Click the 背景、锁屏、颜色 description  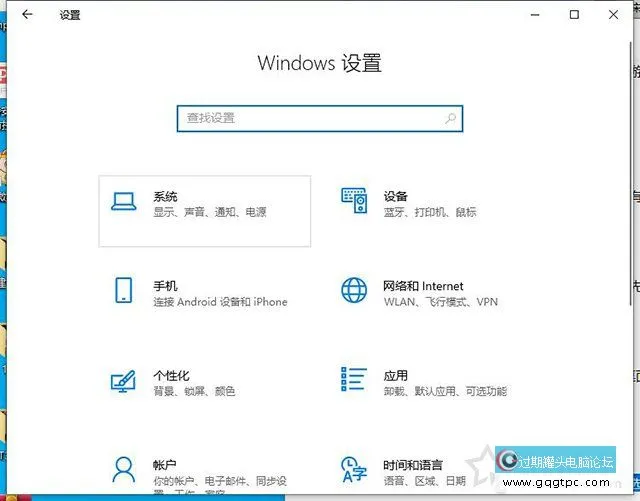tap(194, 392)
